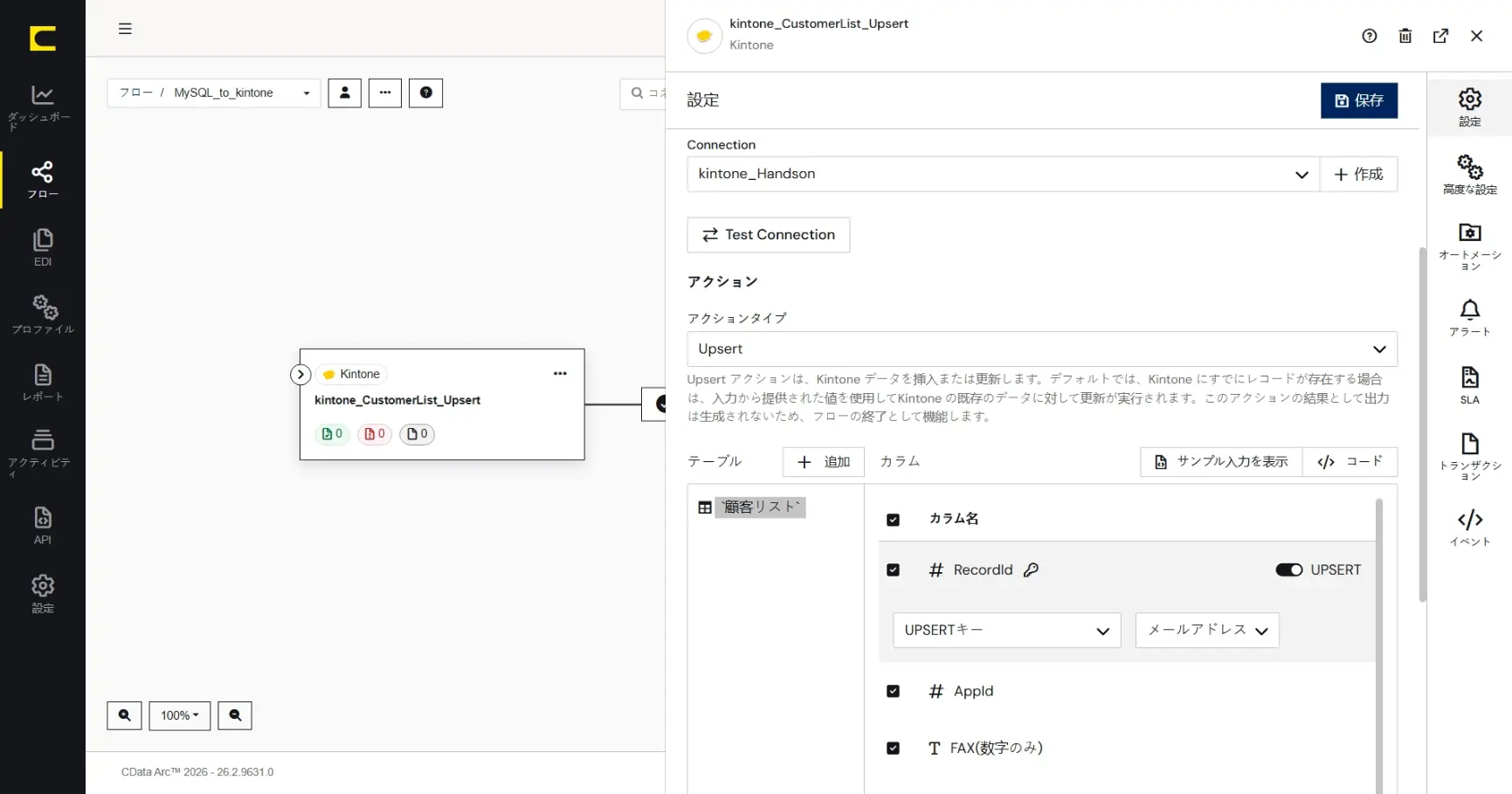Open the 100% zoom level dropdown
This screenshot has height=794, width=1512.
(179, 715)
